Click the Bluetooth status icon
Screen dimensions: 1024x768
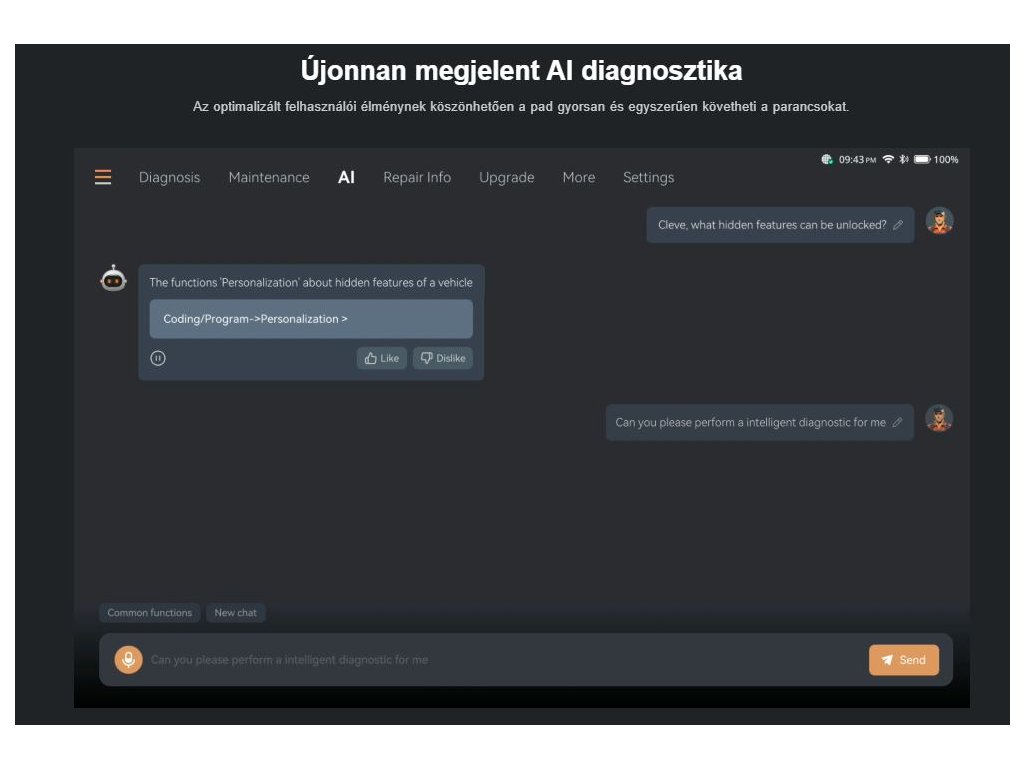pos(904,159)
